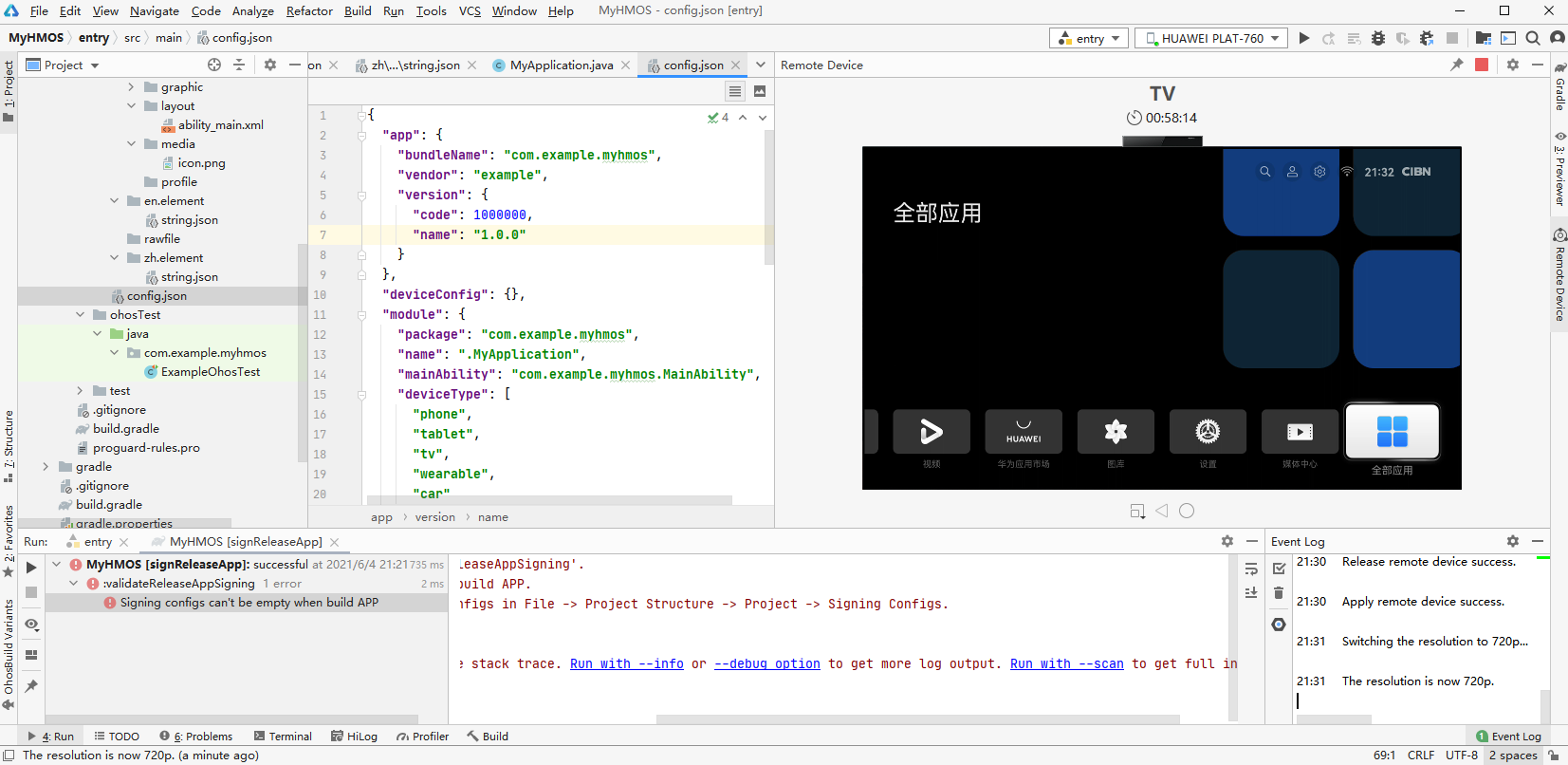The image size is (1568, 765).
Task: Stop the remote device with red square
Action: point(1482,65)
